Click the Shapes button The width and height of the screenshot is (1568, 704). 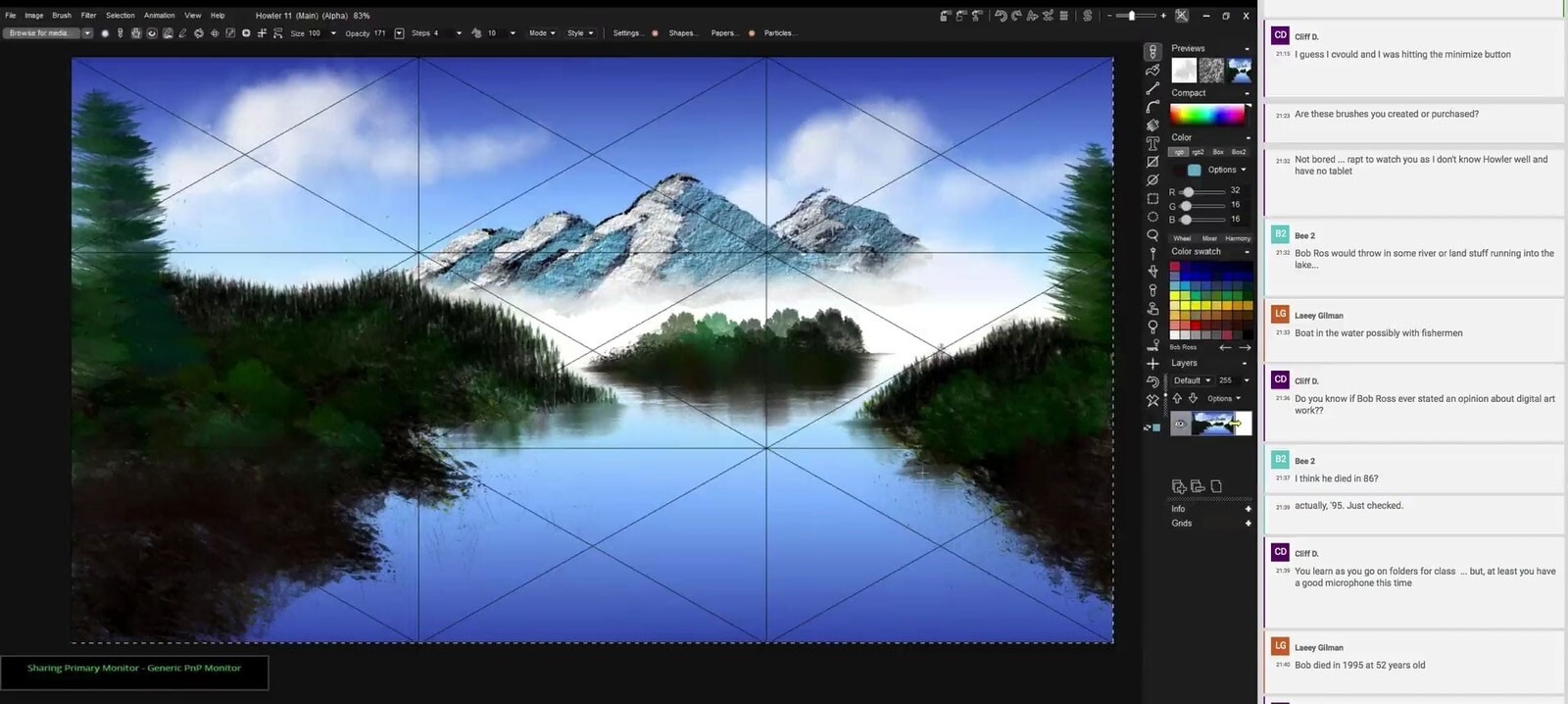click(683, 33)
